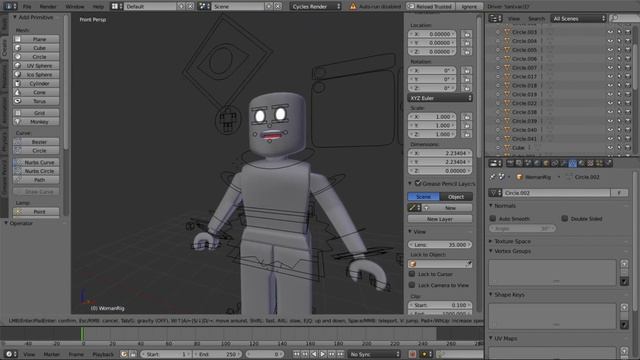Open the Physics properties tab icon
Viewport: 640px width, 360px height.
pyautogui.click(x=609, y=163)
